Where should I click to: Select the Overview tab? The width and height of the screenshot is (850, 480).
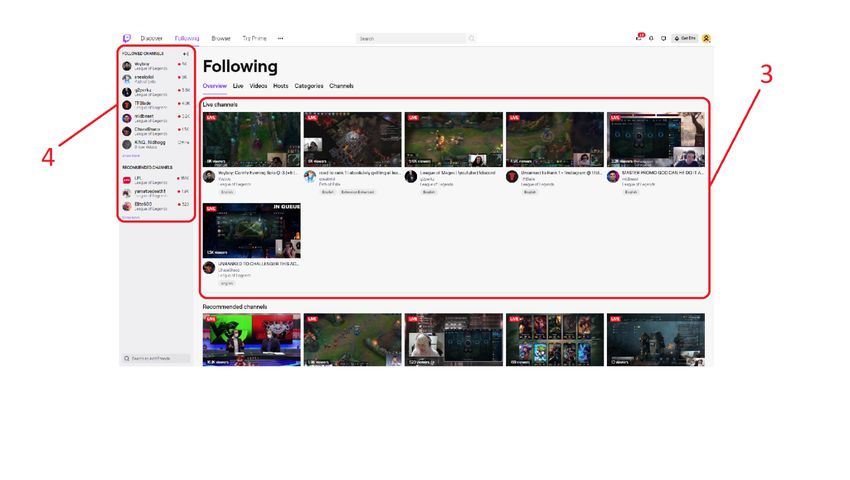click(215, 86)
